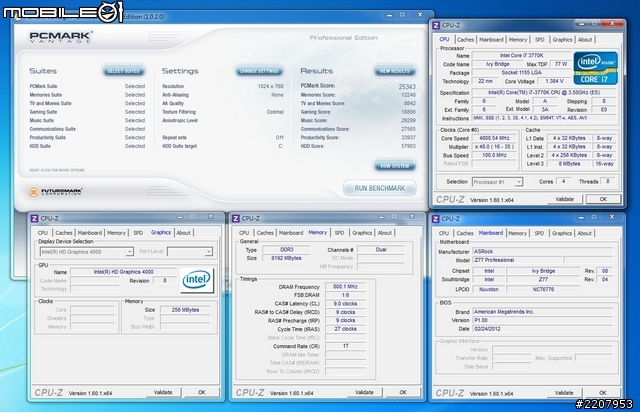Click Validate in the Mainboard window

click(564, 393)
